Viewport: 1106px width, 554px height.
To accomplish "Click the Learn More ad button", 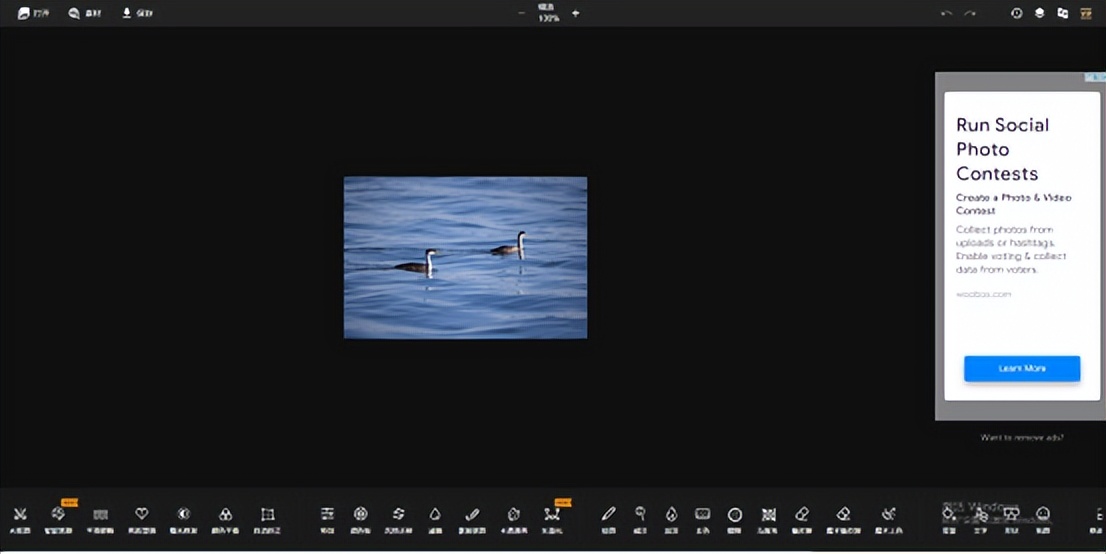I will pos(1021,368).
